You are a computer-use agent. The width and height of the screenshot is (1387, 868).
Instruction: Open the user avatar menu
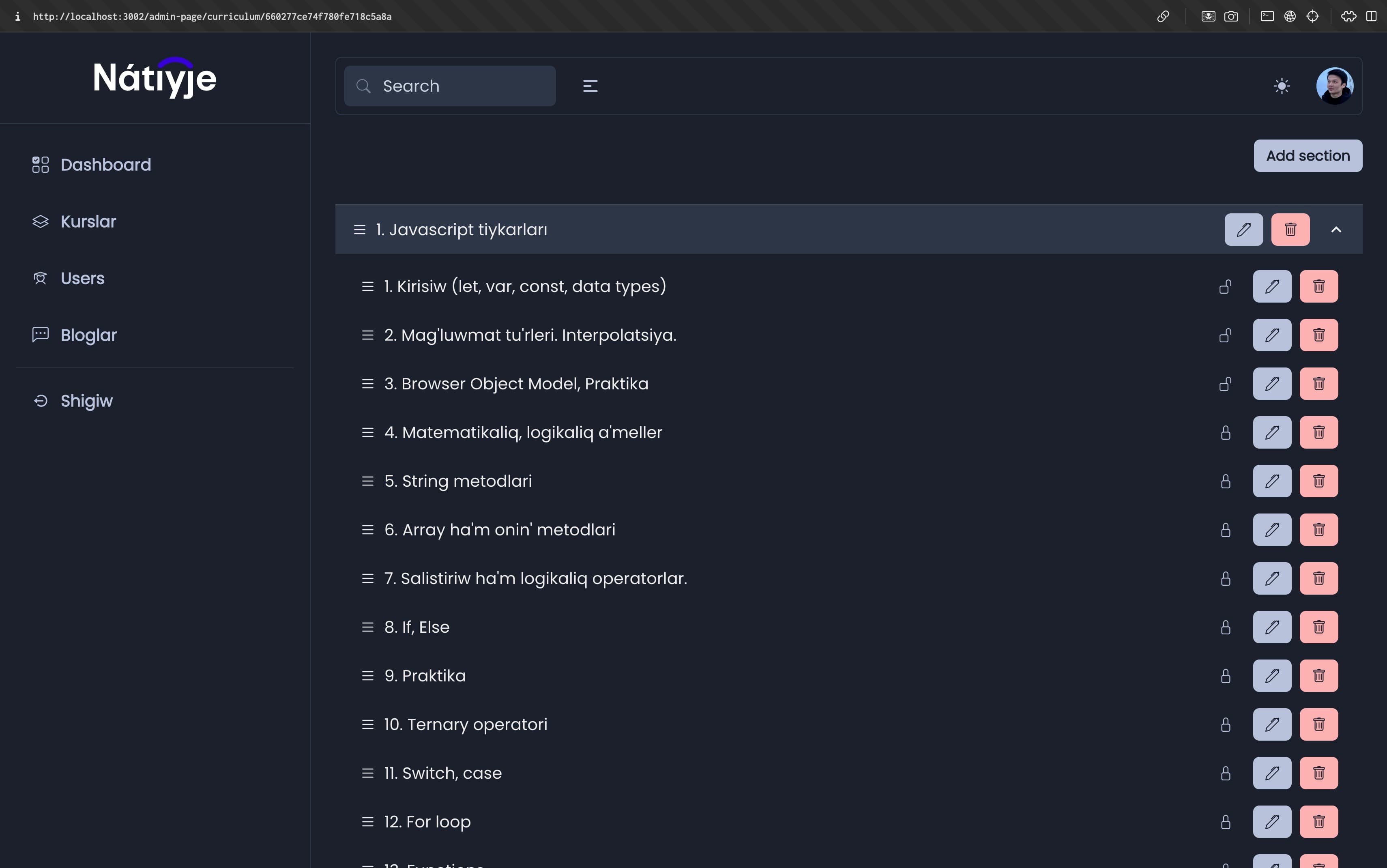[x=1334, y=86]
